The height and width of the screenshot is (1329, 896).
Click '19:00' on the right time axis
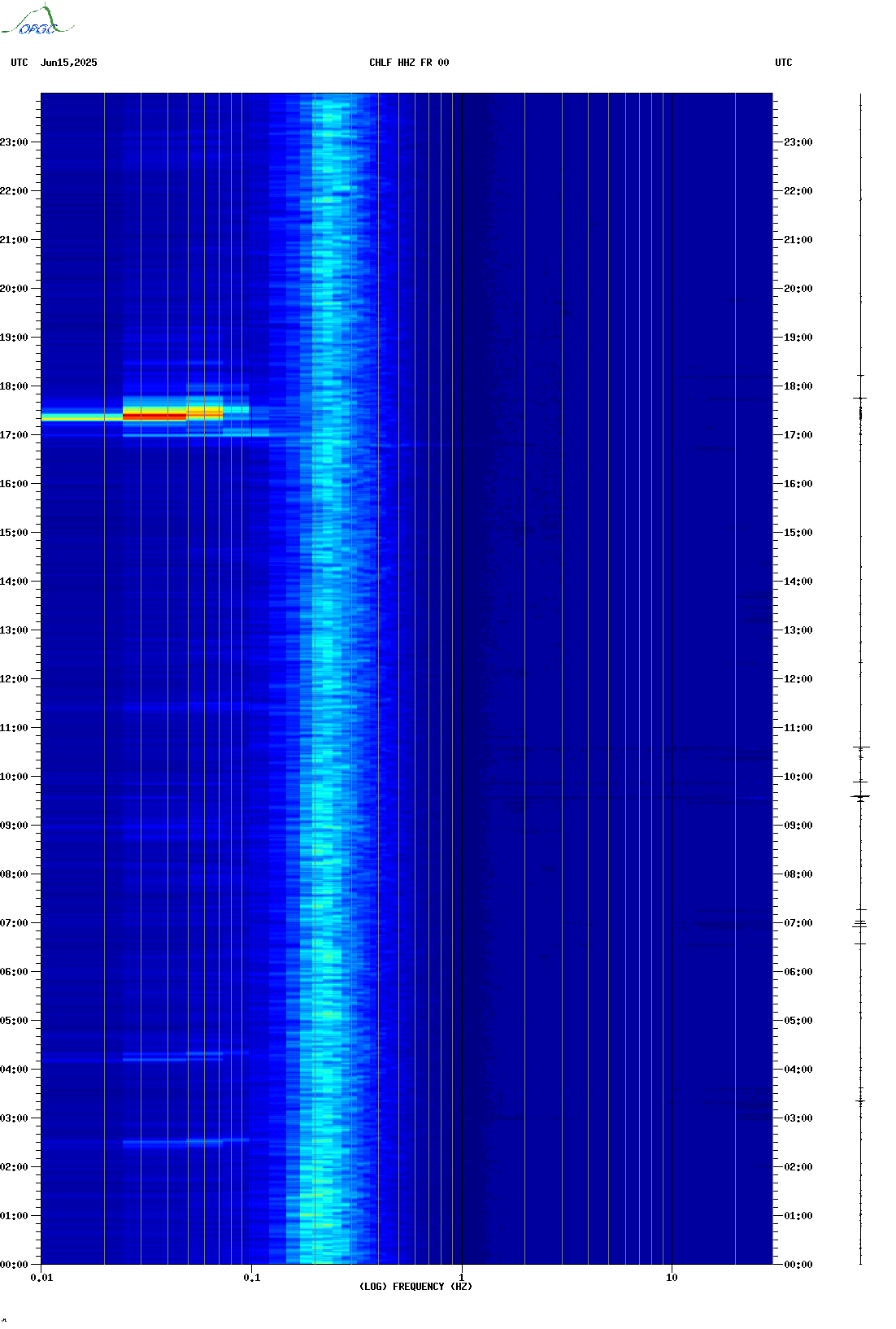pyautogui.click(x=798, y=338)
